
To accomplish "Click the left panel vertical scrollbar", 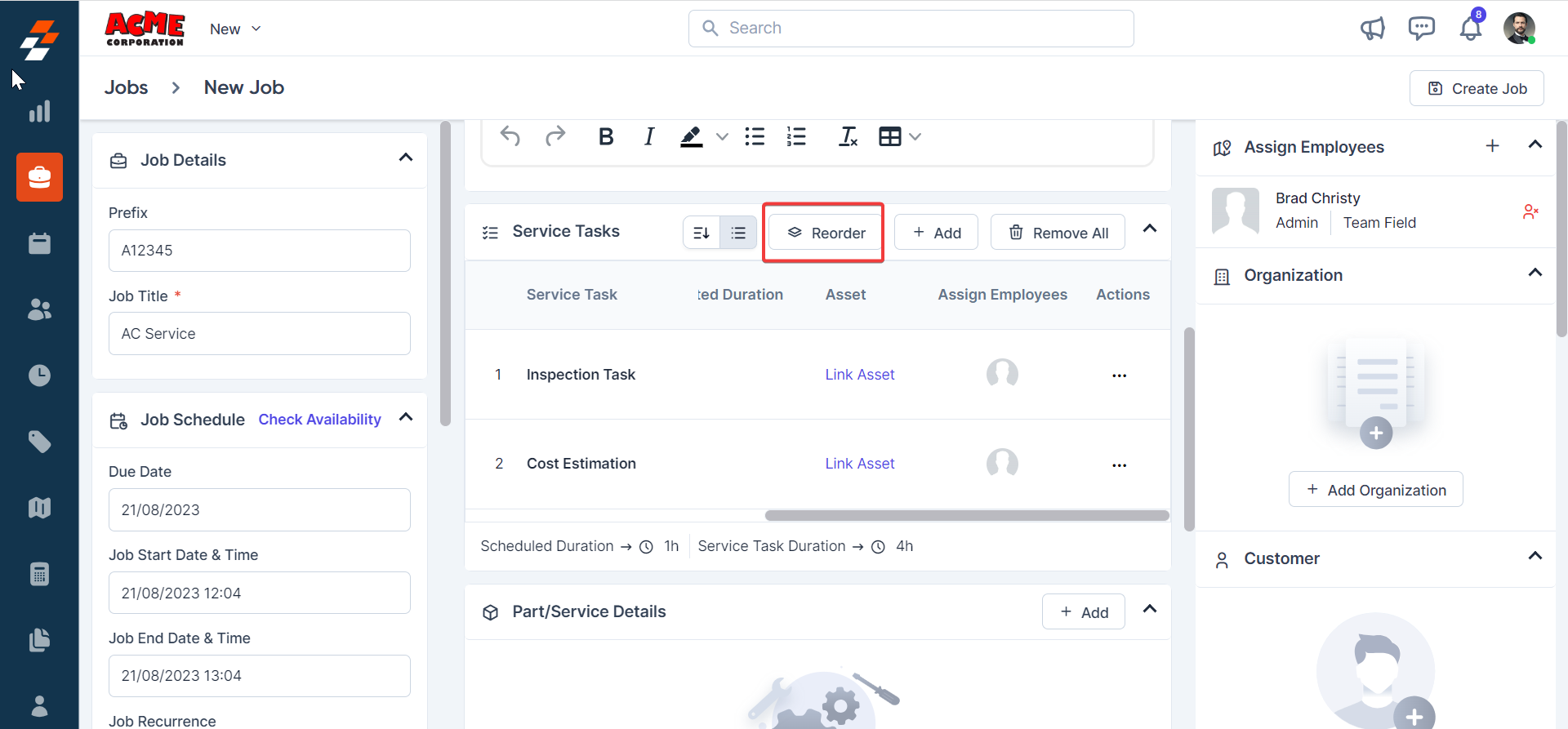I will tap(445, 273).
